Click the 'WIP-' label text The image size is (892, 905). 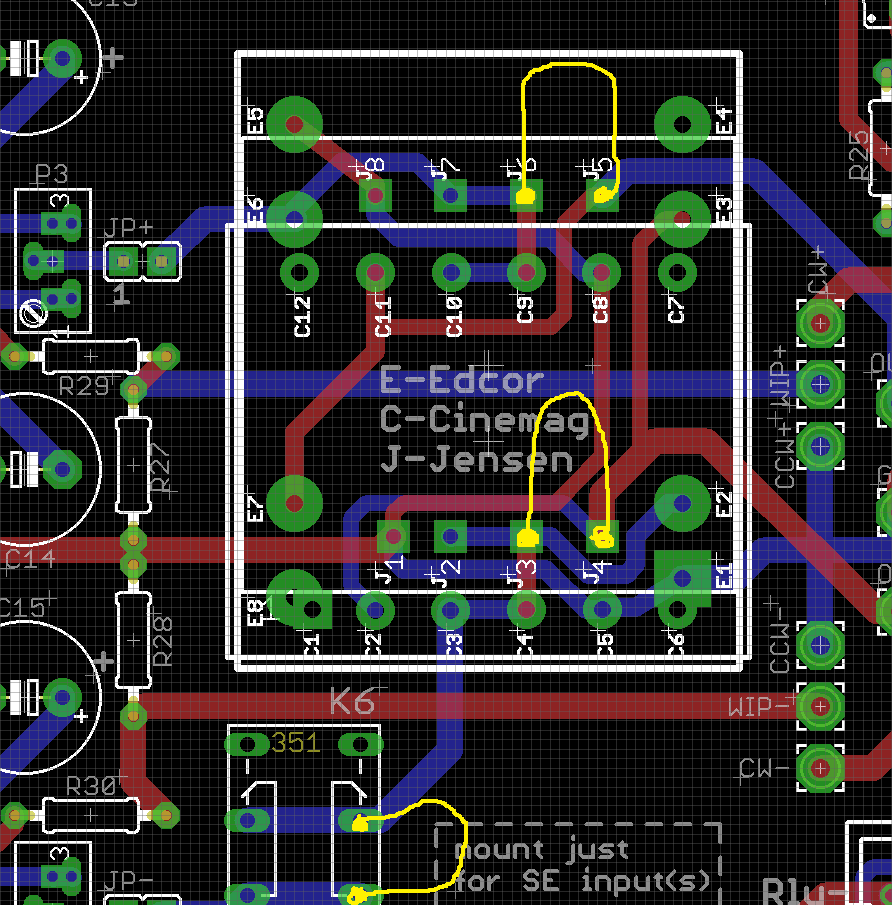click(x=759, y=706)
